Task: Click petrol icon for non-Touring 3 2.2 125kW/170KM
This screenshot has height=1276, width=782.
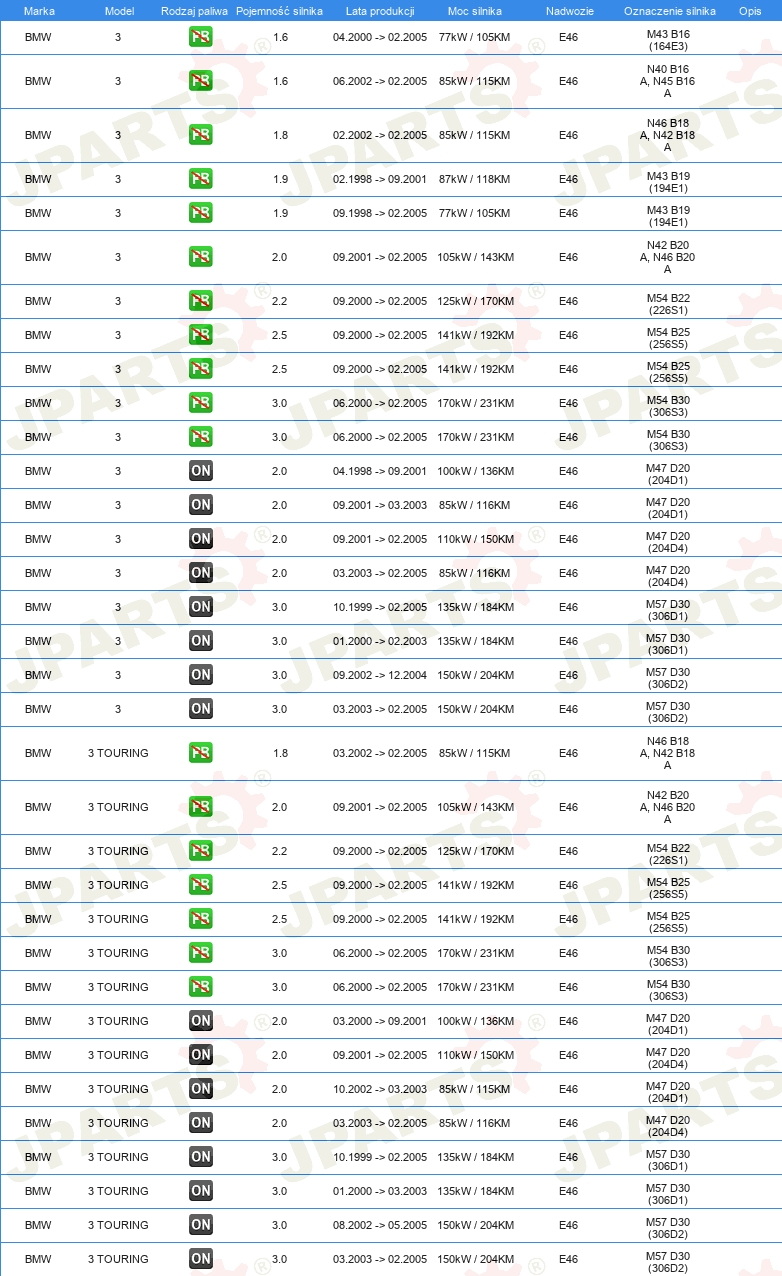Action: [x=201, y=301]
